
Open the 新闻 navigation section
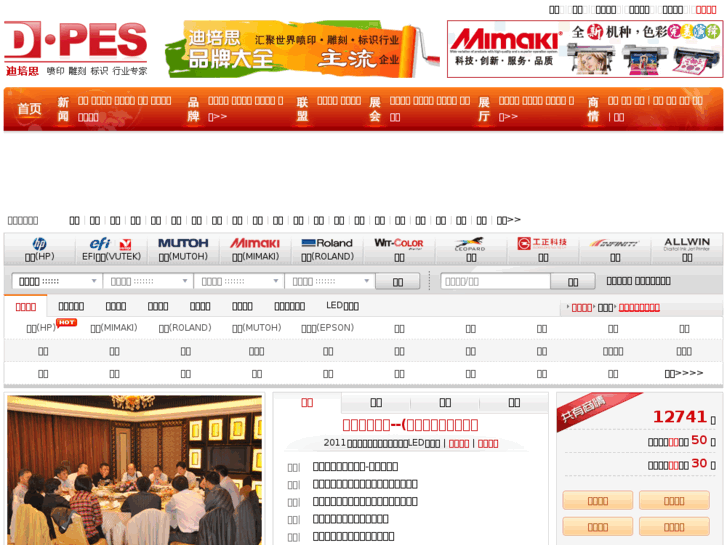pyautogui.click(x=63, y=109)
